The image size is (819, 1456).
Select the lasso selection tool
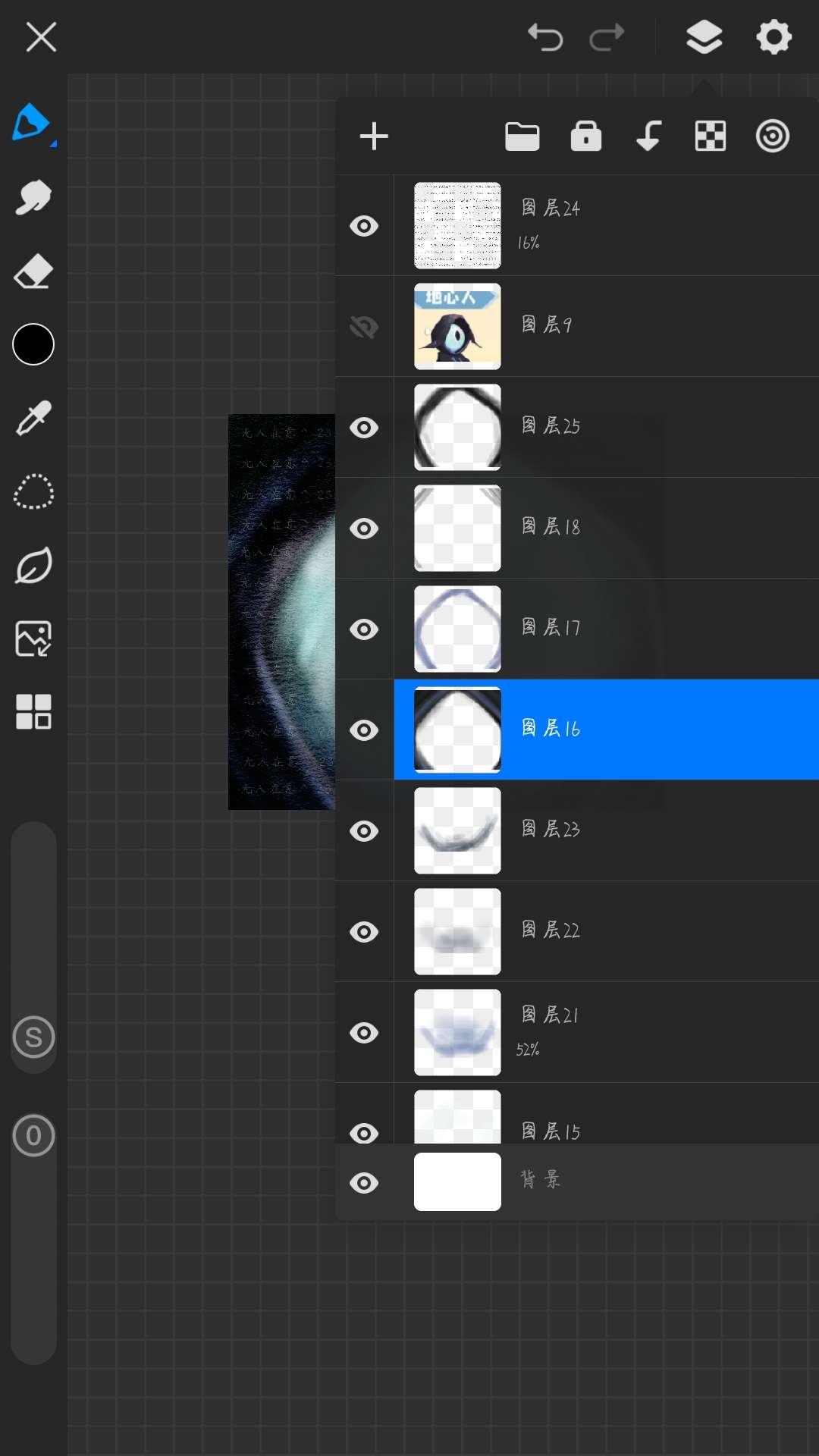pyautogui.click(x=33, y=491)
